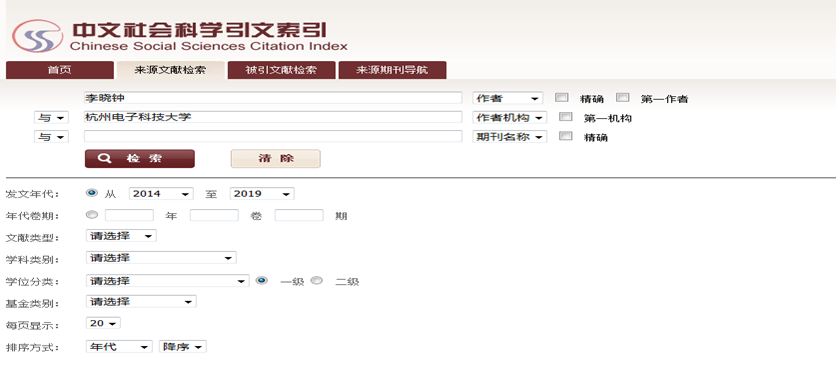This screenshot has height=370, width=836.
Task: Open the 年代 sort-by dropdown
Action: tap(119, 347)
